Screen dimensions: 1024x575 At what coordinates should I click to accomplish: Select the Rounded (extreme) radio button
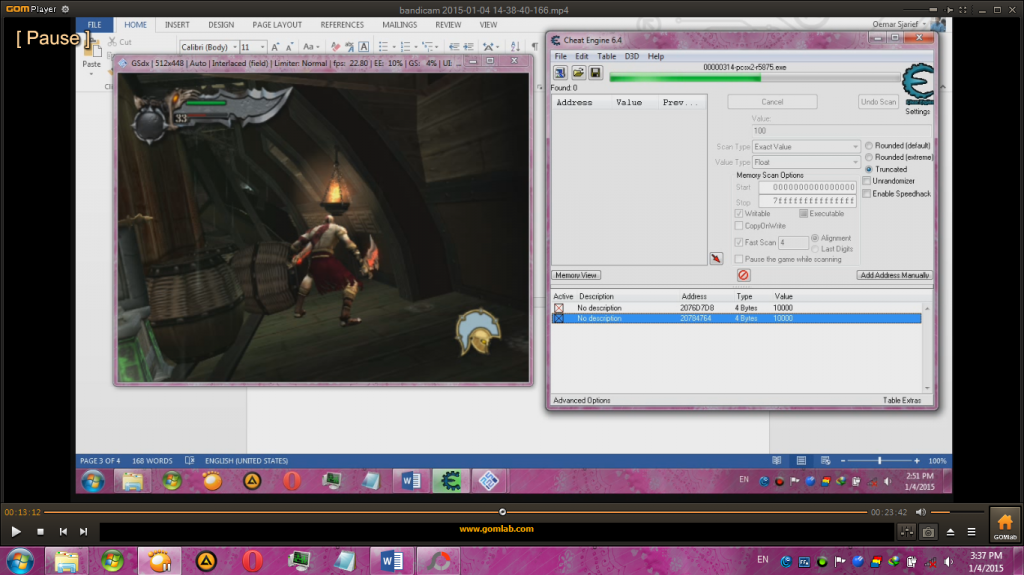(869, 157)
